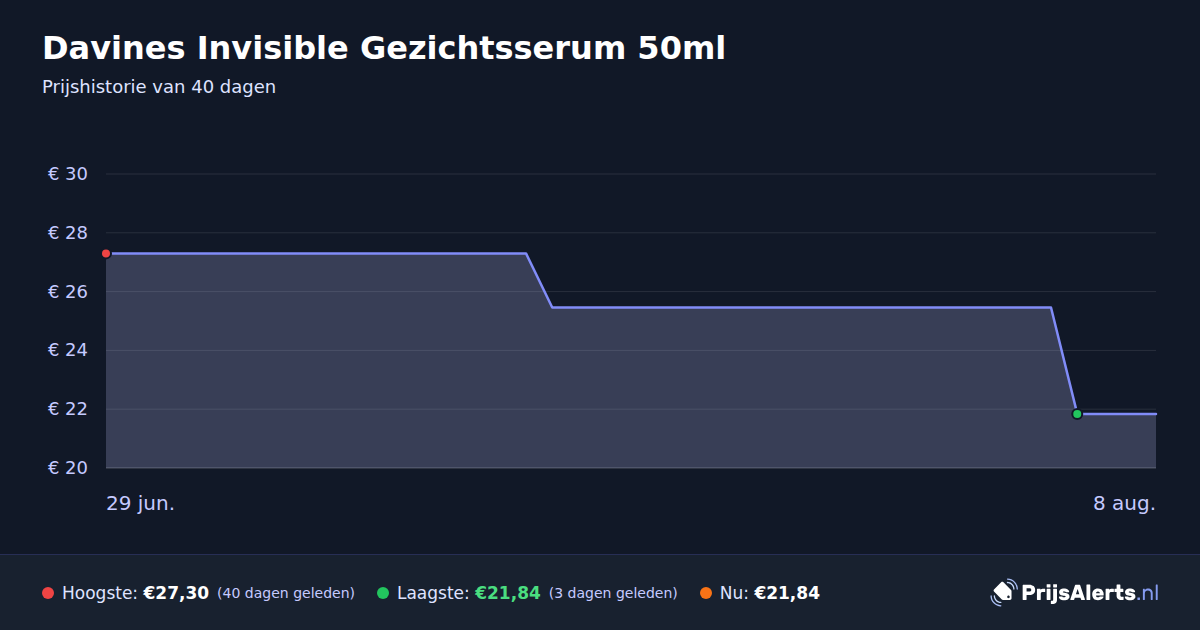Open the PrijsAlerts.nl brand link

[x=1075, y=592]
